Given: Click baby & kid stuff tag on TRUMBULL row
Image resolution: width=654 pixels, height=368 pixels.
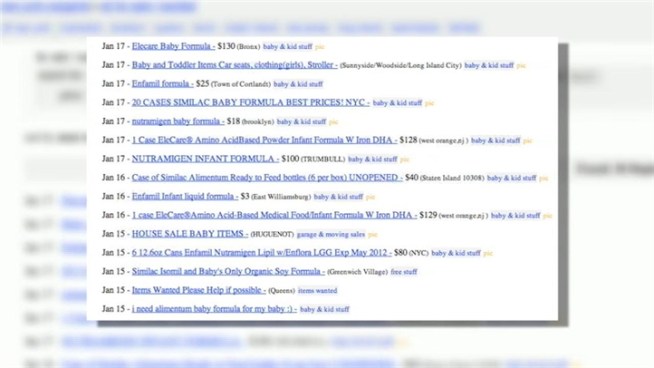Looking at the screenshot, I should point(372,159).
